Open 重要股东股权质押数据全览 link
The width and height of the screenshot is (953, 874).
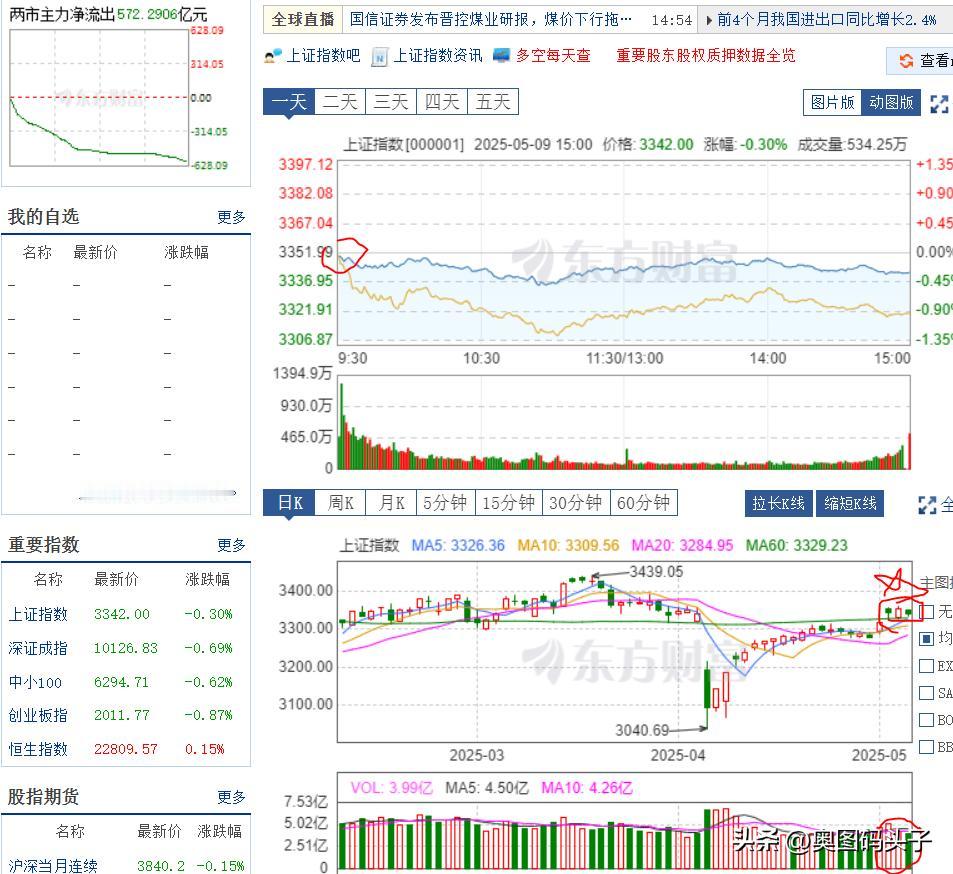click(706, 56)
